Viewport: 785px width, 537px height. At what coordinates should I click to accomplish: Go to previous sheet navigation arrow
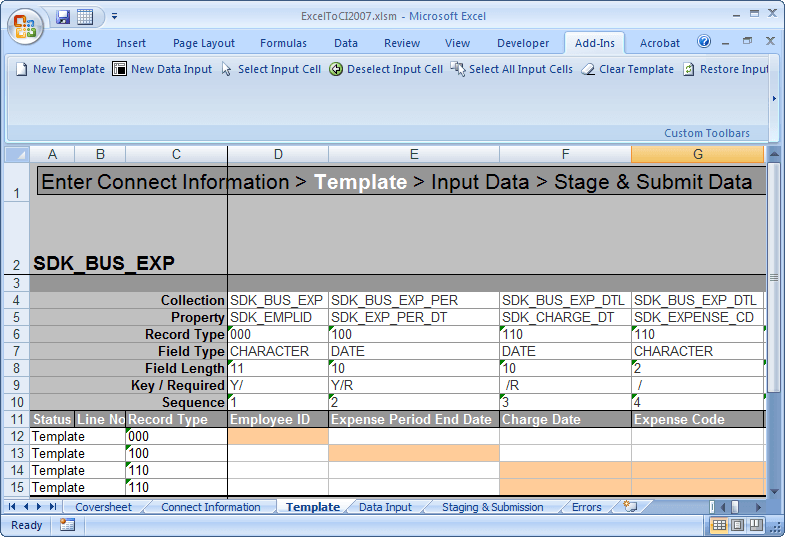26,507
